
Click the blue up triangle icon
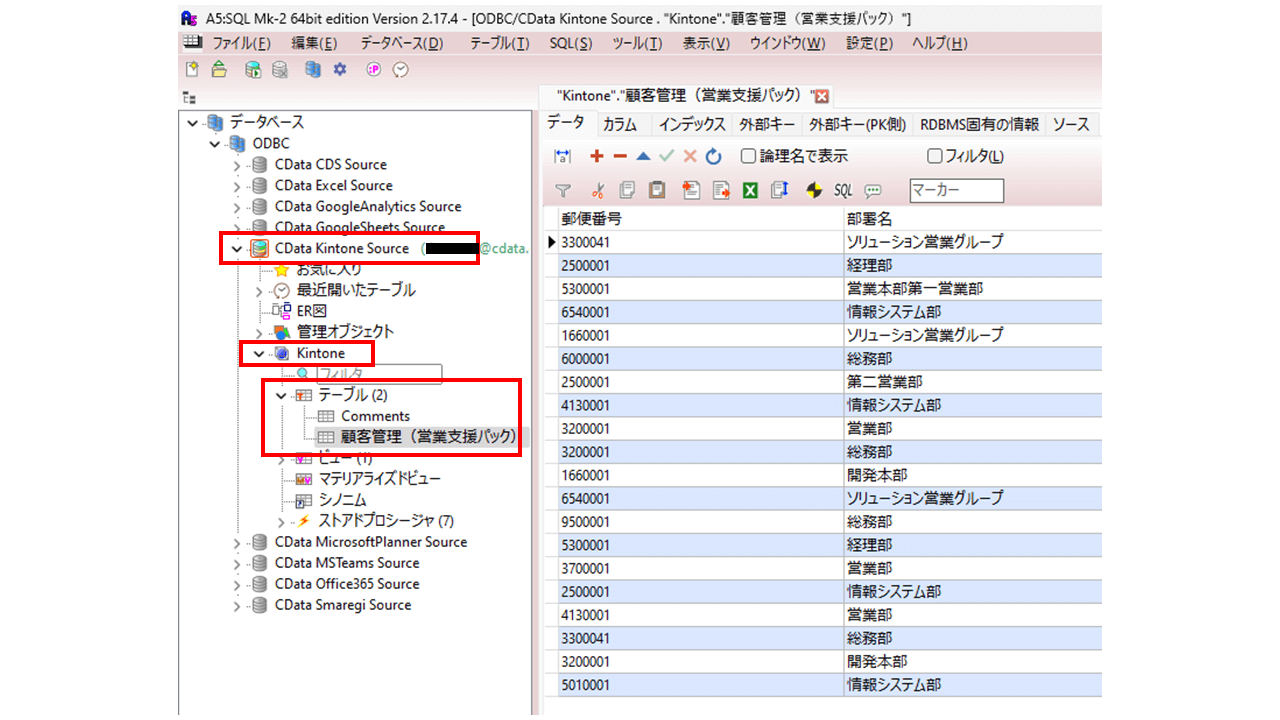[x=643, y=156]
